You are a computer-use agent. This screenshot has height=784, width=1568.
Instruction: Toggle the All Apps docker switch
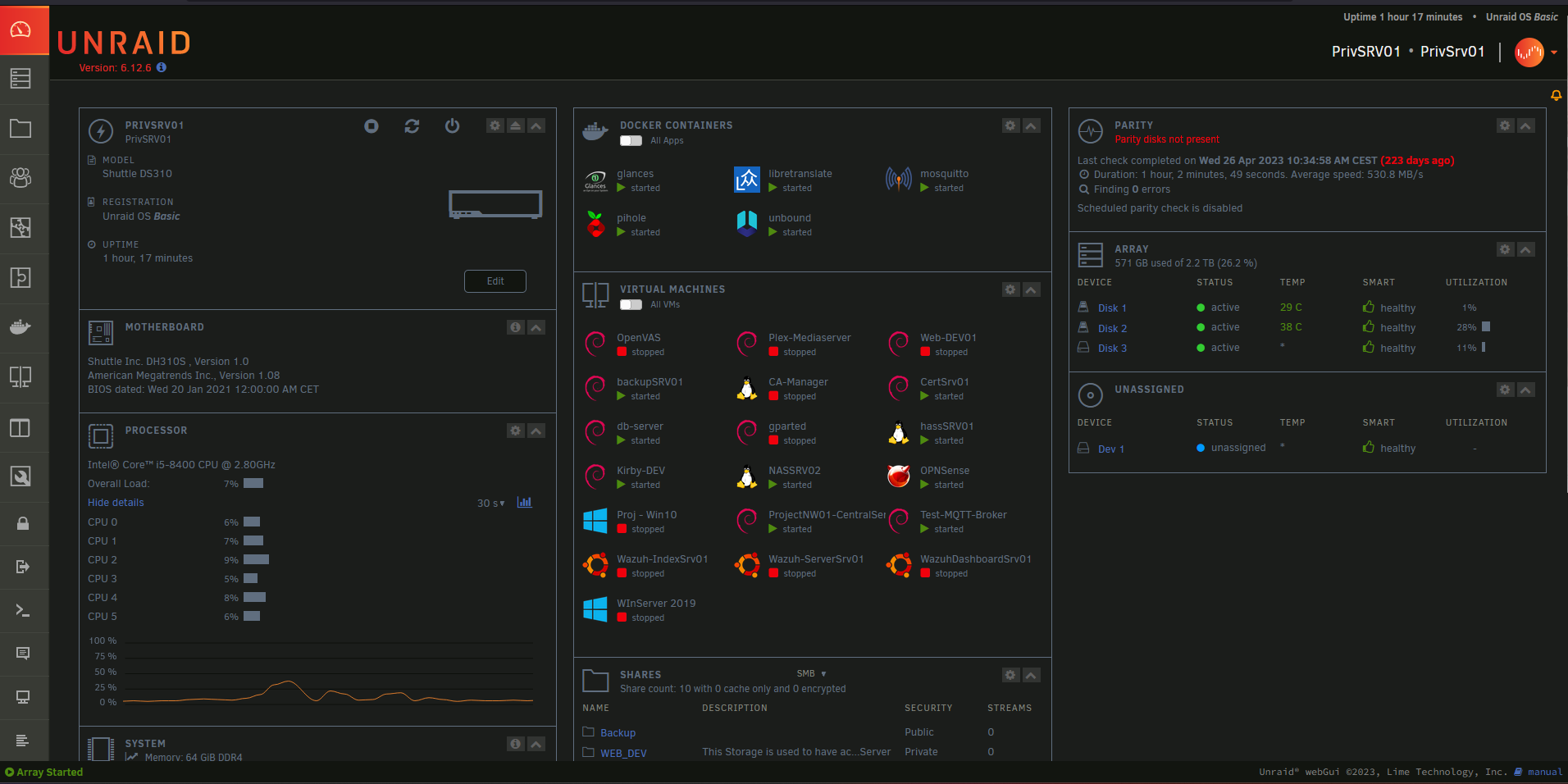pyautogui.click(x=631, y=140)
